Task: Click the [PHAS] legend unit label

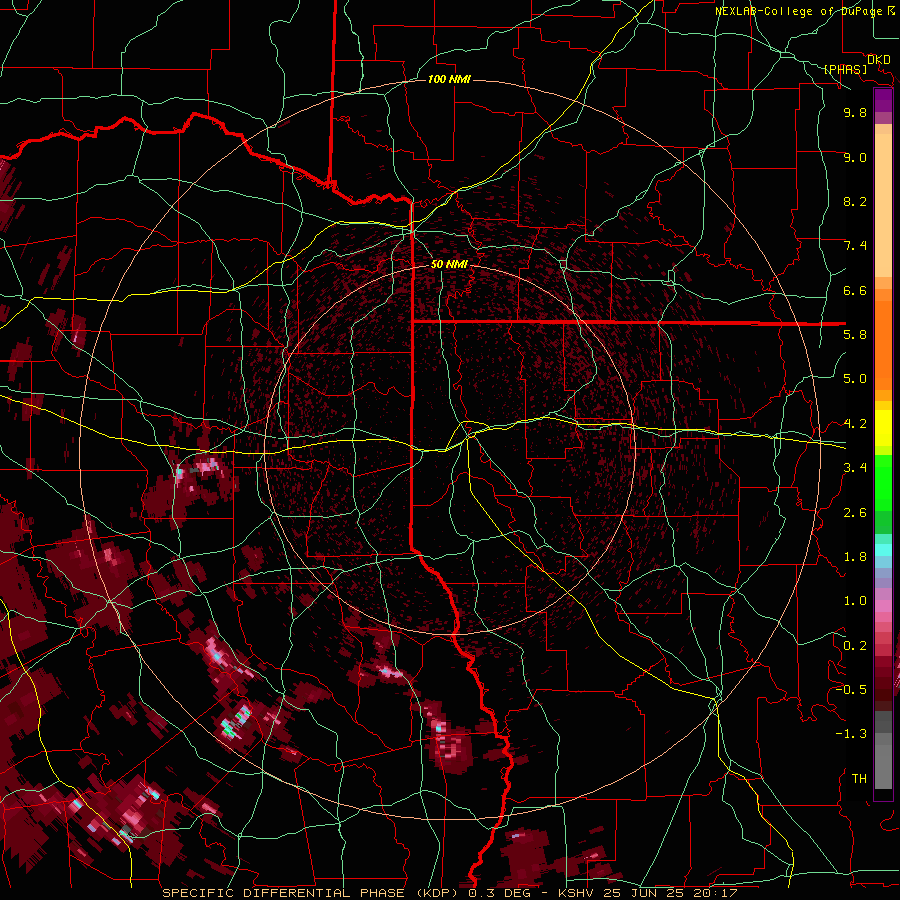Action: [x=845, y=70]
